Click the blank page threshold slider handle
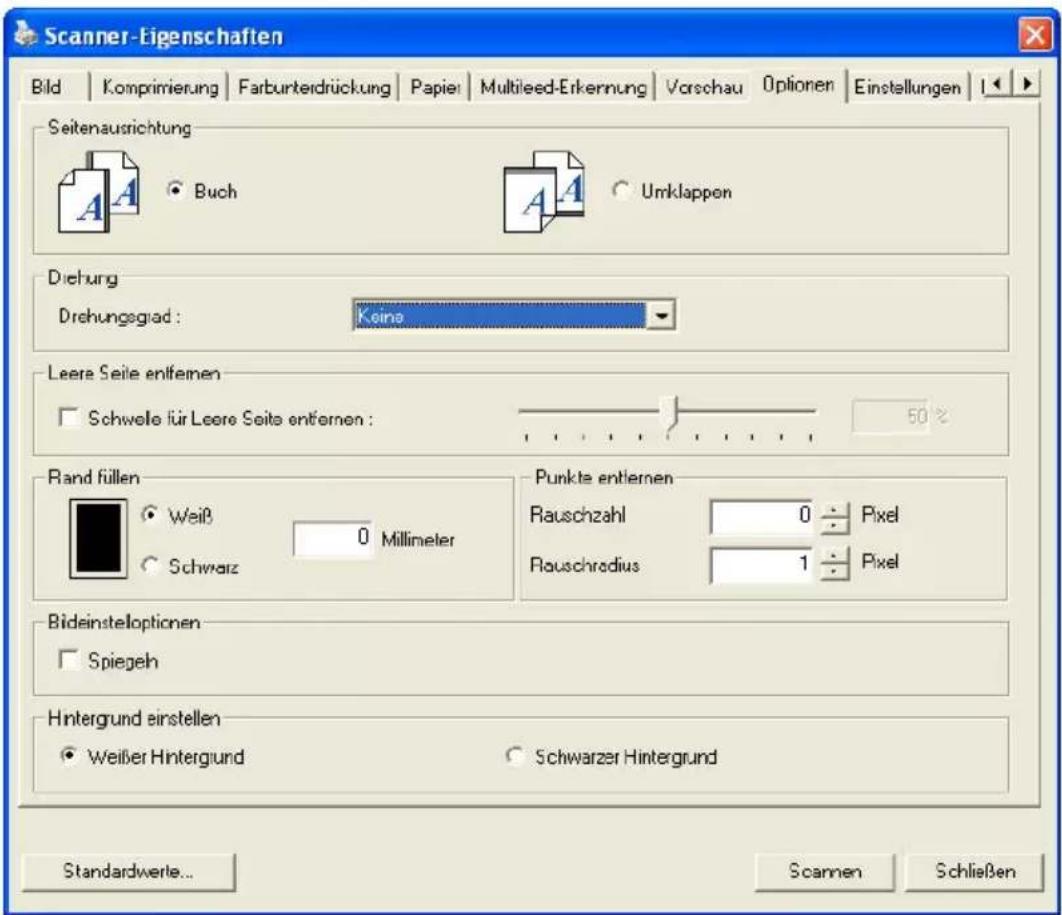The width and height of the screenshot is (1062, 915). coord(671,414)
